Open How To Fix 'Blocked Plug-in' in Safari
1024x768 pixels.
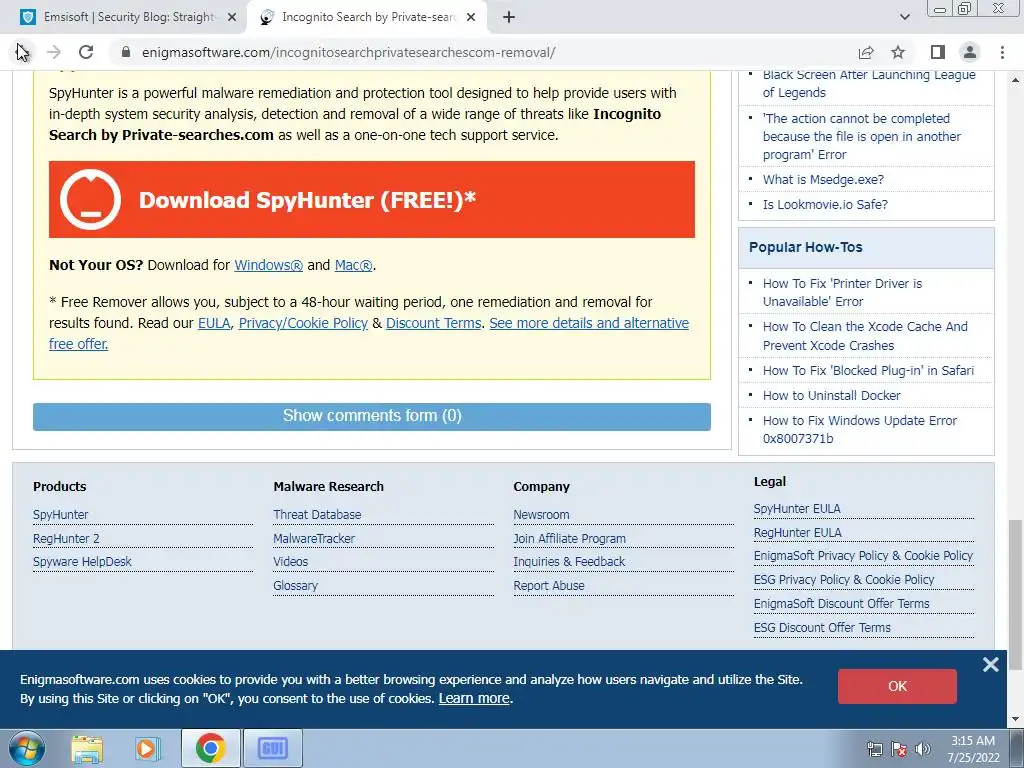(868, 370)
